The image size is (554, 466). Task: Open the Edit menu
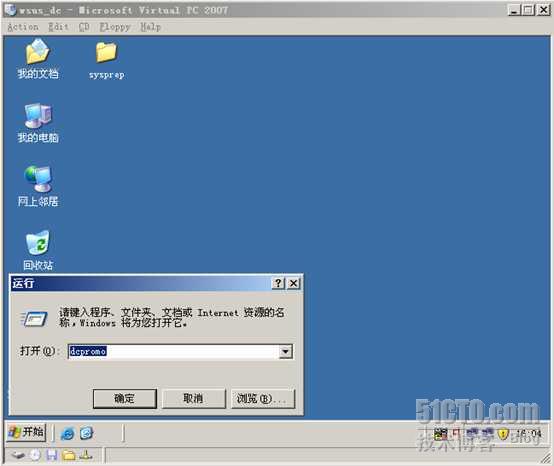58,27
